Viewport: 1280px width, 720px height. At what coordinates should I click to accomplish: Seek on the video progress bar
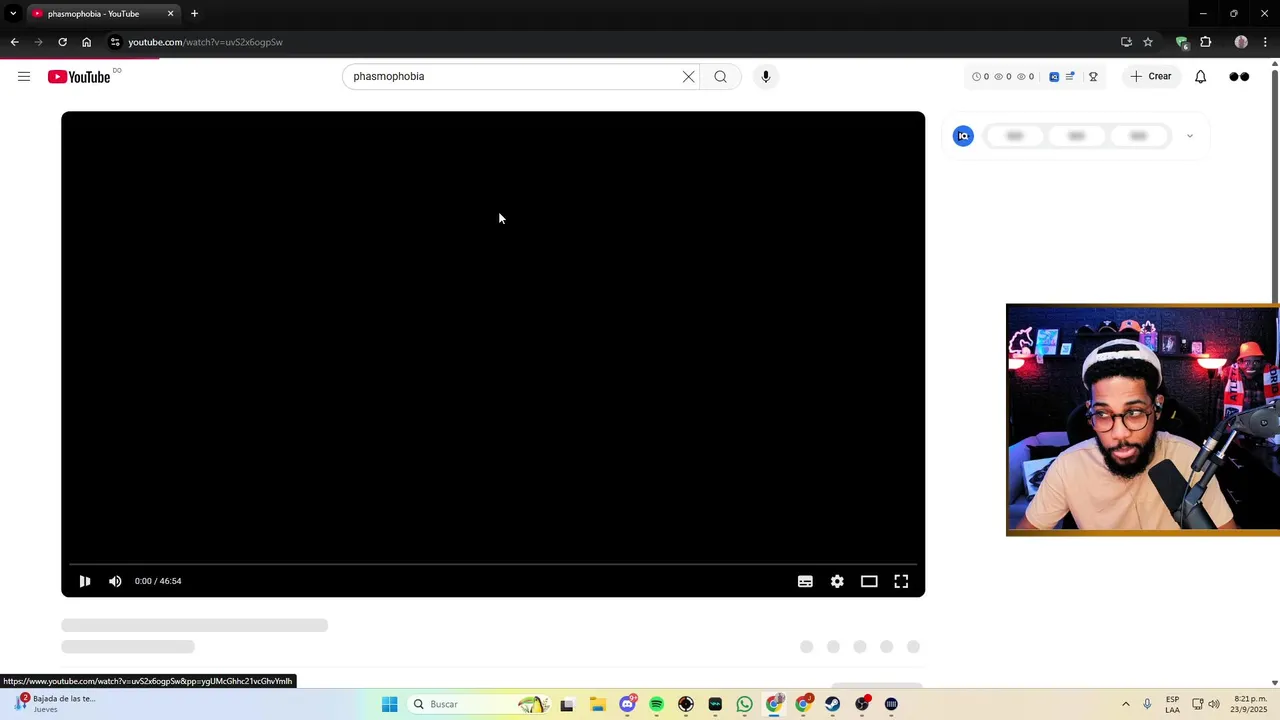click(493, 564)
